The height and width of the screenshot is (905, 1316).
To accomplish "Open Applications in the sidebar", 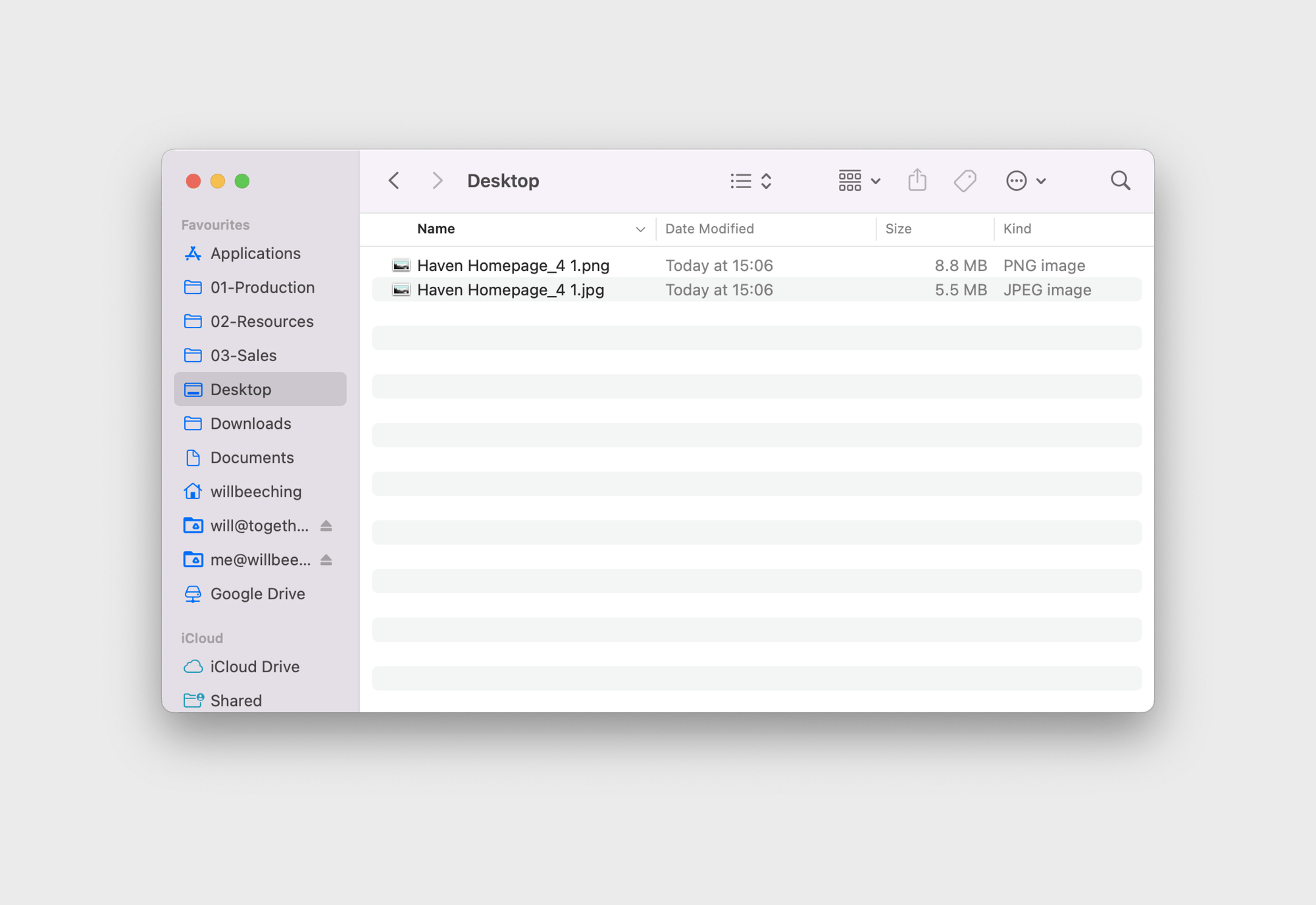I will (255, 253).
